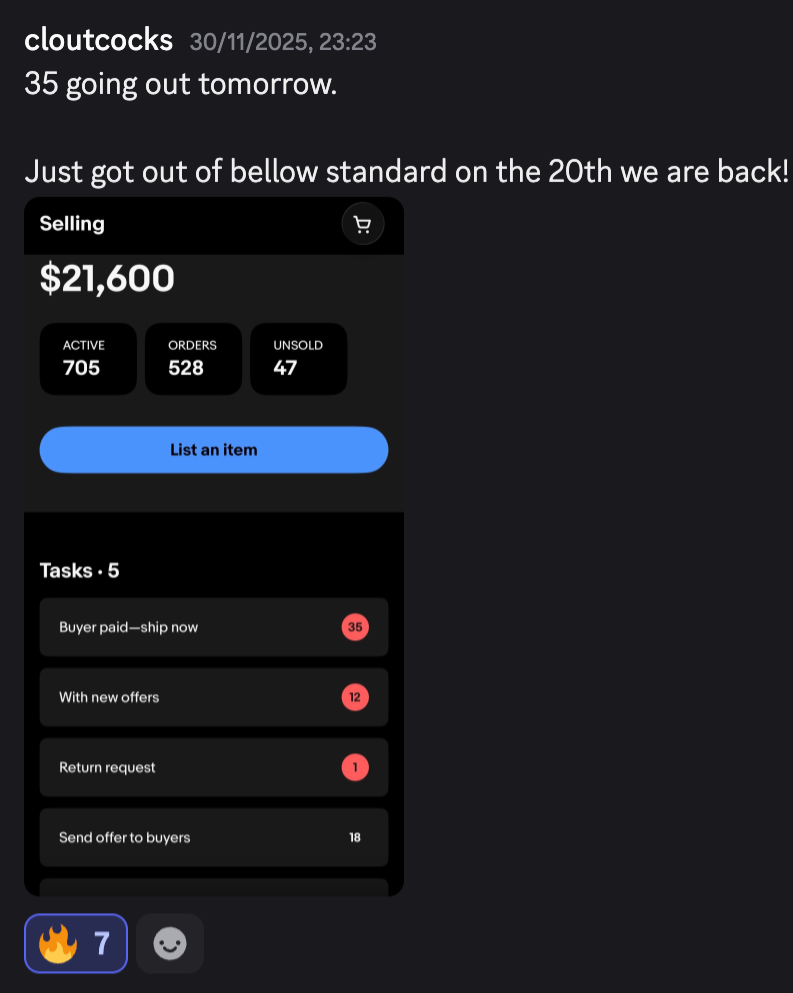The height and width of the screenshot is (993, 793).
Task: Click the Selling header title
Action: pos(72,224)
